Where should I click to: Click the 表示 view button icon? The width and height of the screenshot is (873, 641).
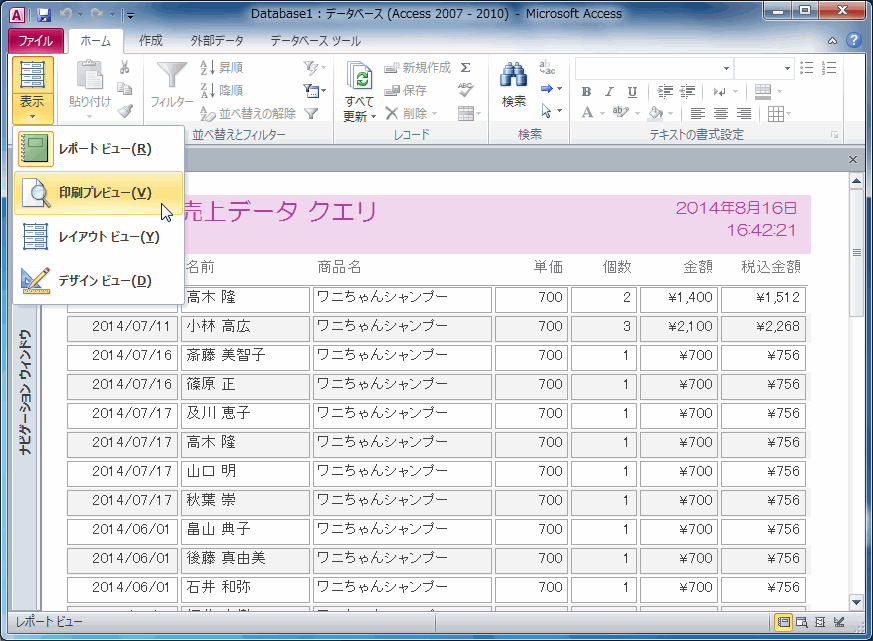32,75
